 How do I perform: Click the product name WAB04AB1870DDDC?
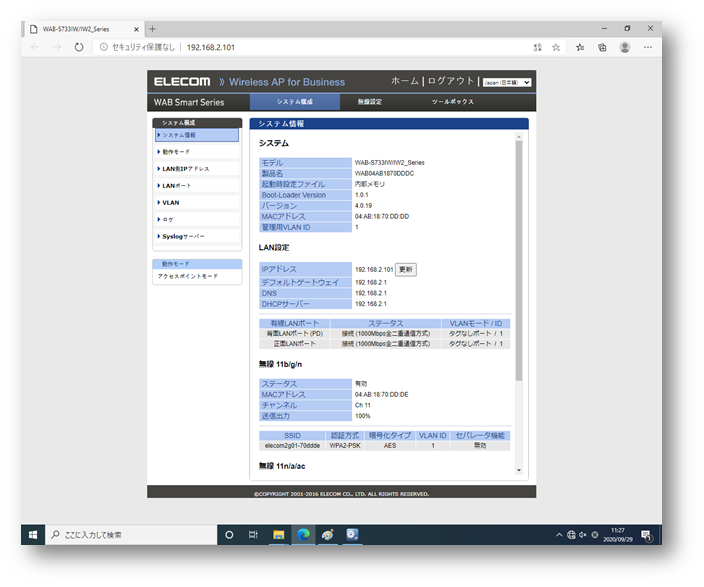(384, 173)
